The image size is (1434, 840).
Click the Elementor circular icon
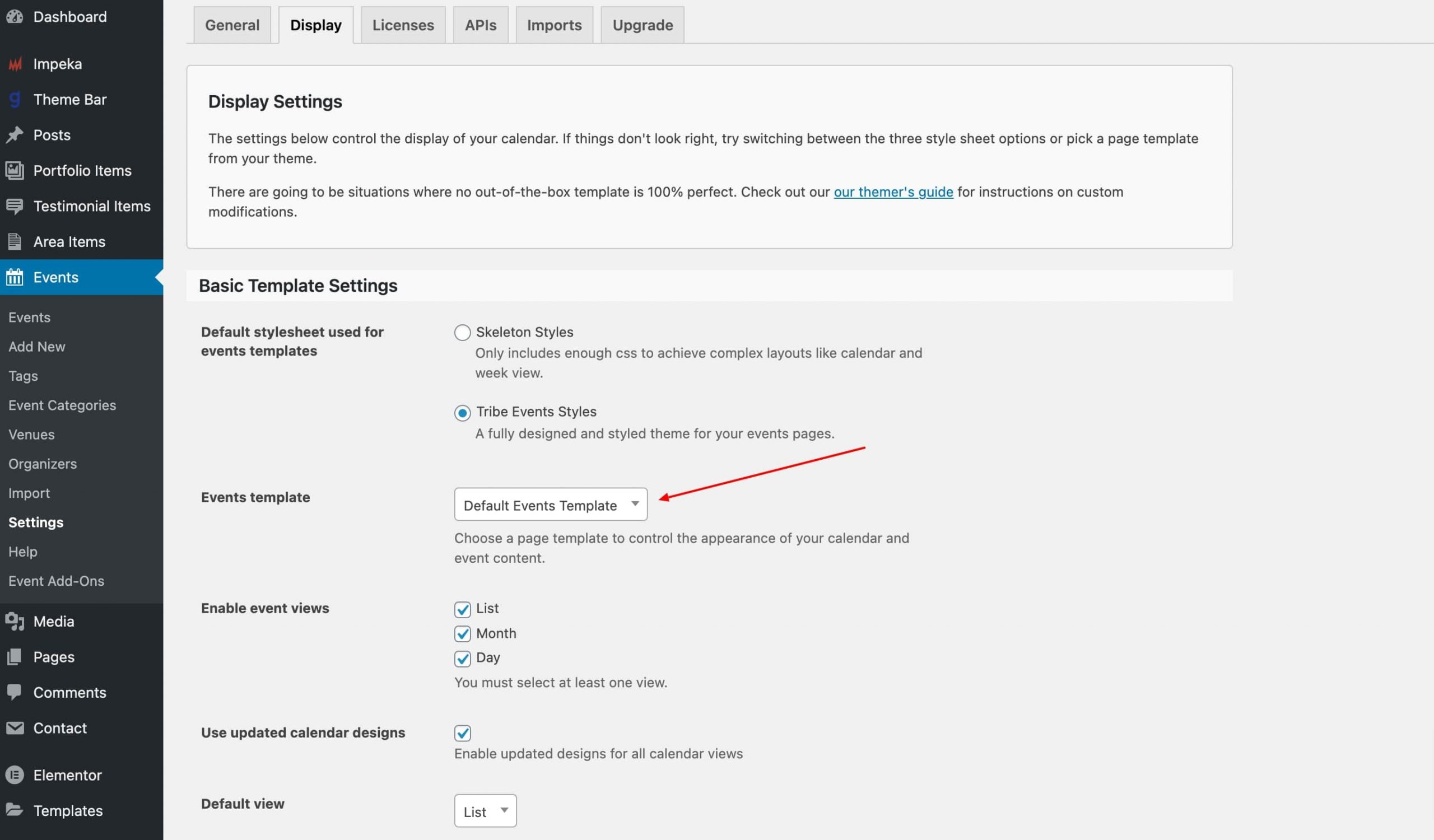15,774
